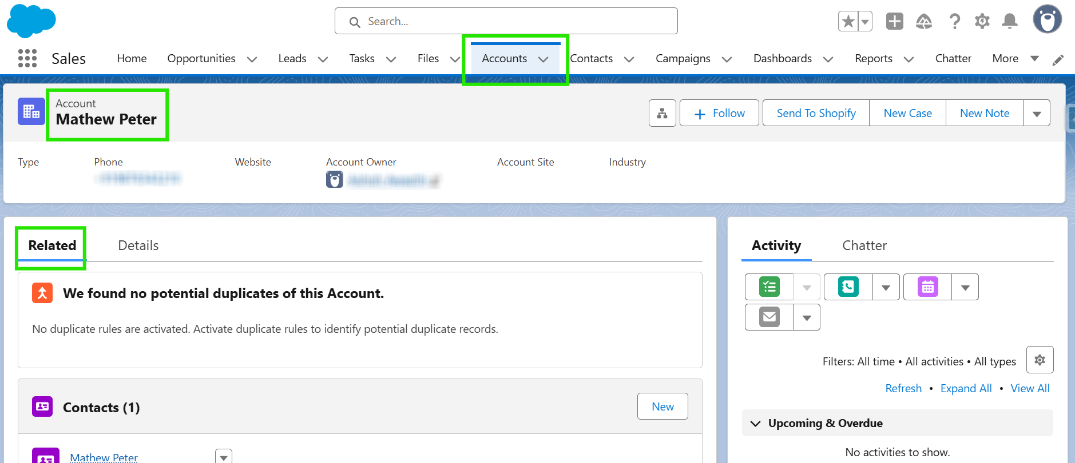Click the Contacts related list icon
The width and height of the screenshot is (1075, 463).
point(43,407)
